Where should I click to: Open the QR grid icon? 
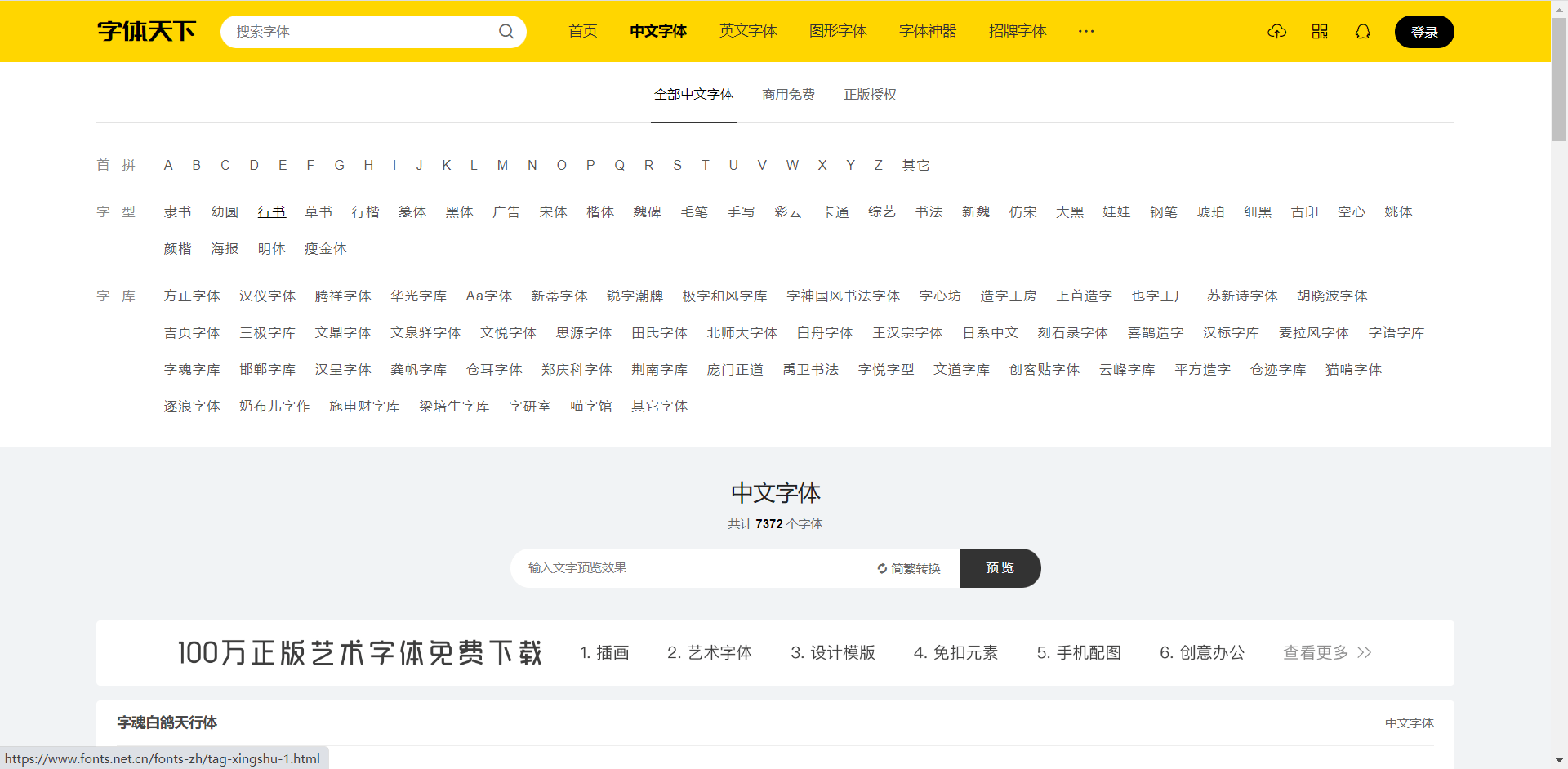pyautogui.click(x=1320, y=31)
